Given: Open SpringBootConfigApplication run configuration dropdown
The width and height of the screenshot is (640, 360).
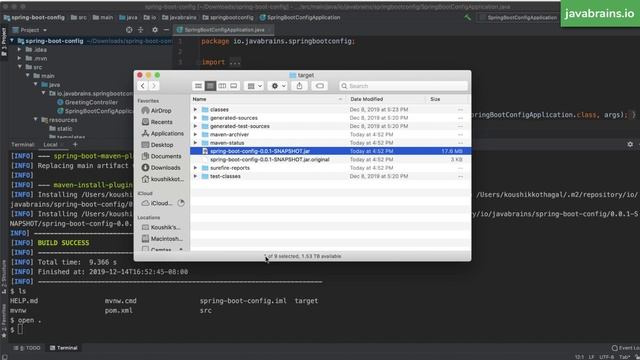Looking at the screenshot, I should coord(518,18).
